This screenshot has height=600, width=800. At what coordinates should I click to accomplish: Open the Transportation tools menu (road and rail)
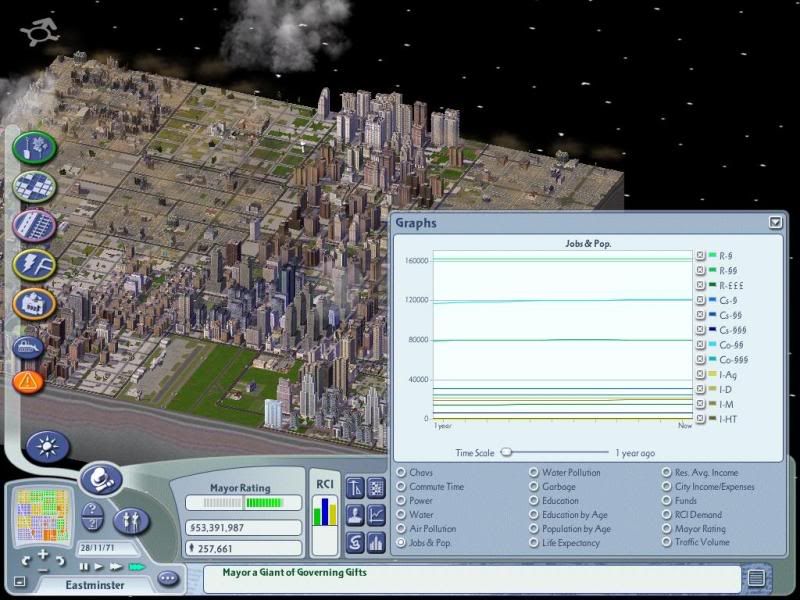pyautogui.click(x=35, y=226)
